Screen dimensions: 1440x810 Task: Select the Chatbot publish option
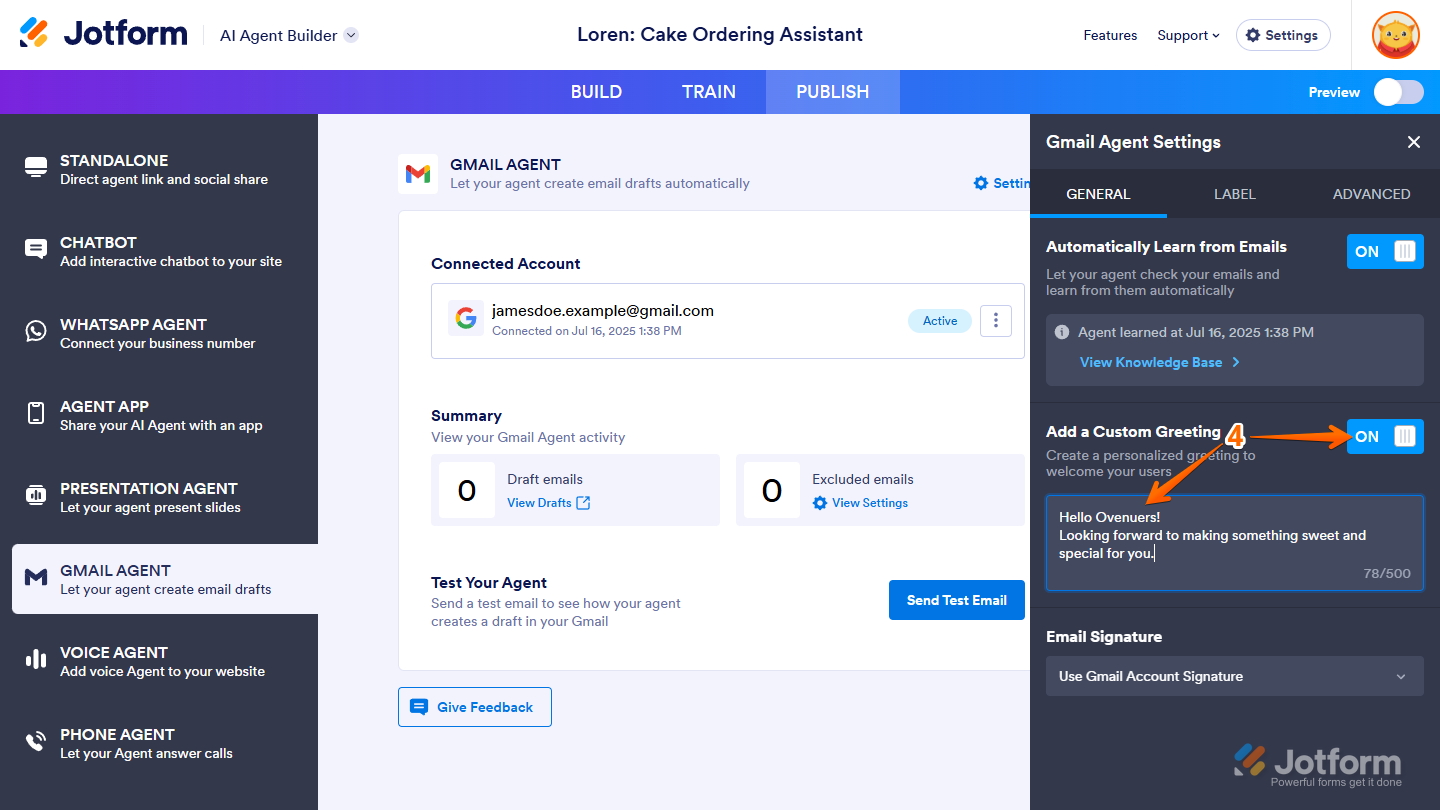point(159,251)
